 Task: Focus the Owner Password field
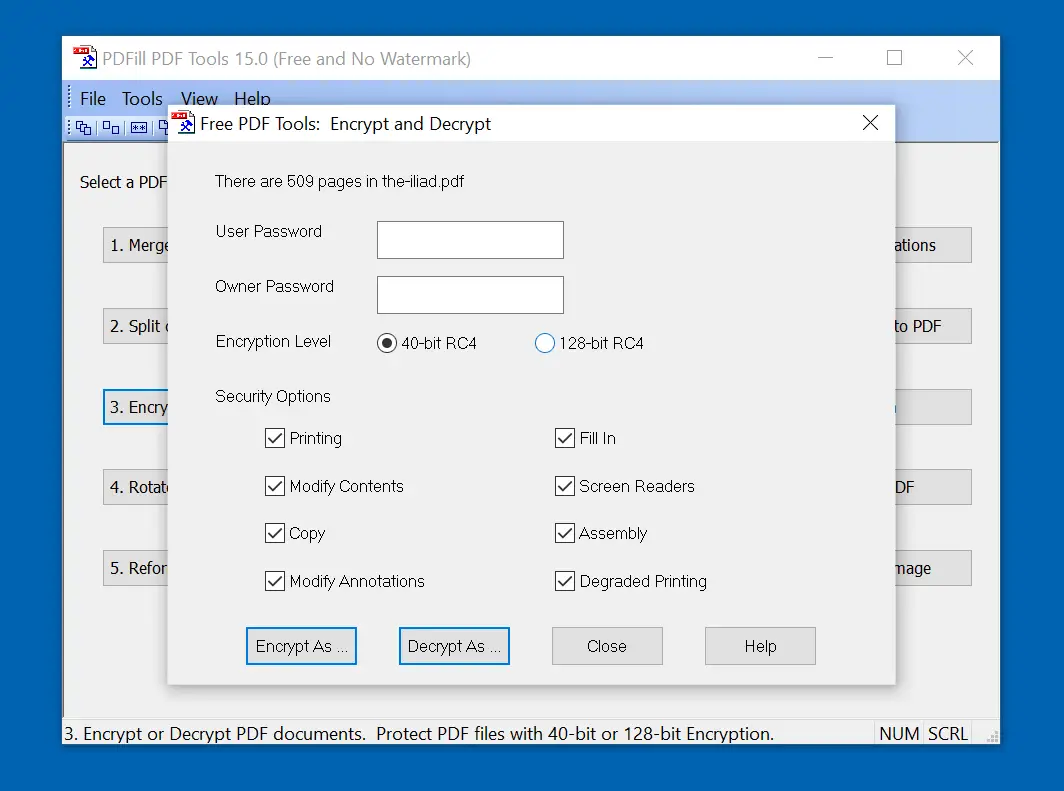(x=470, y=294)
